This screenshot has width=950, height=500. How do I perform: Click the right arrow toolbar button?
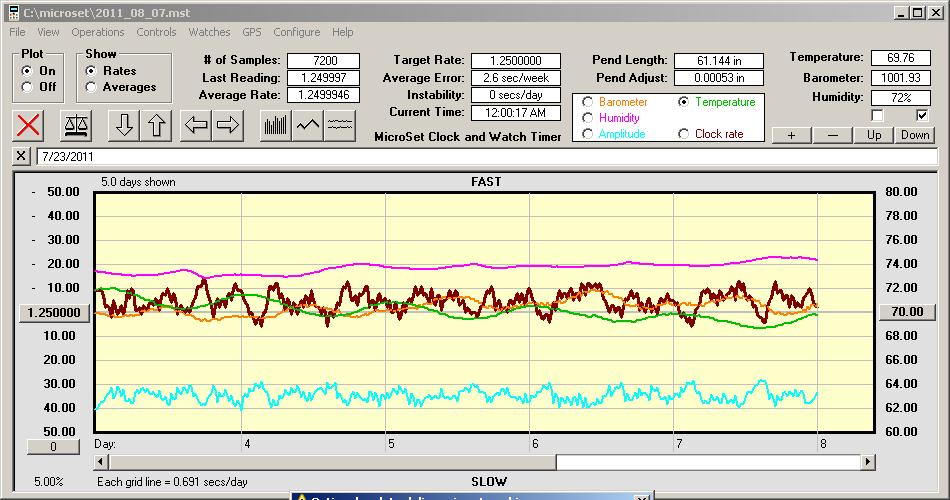pos(228,125)
